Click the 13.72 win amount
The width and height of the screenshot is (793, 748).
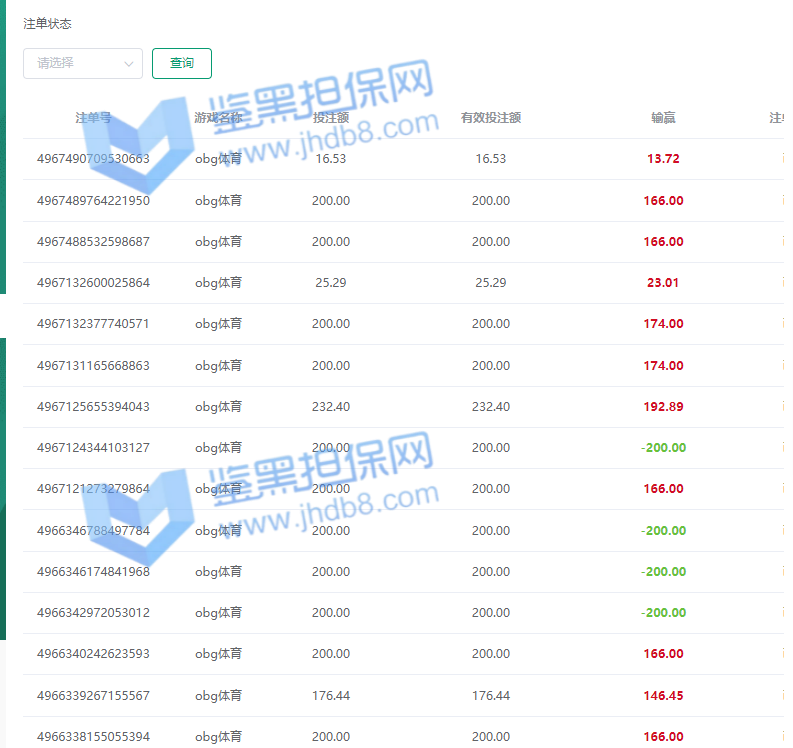pos(663,159)
